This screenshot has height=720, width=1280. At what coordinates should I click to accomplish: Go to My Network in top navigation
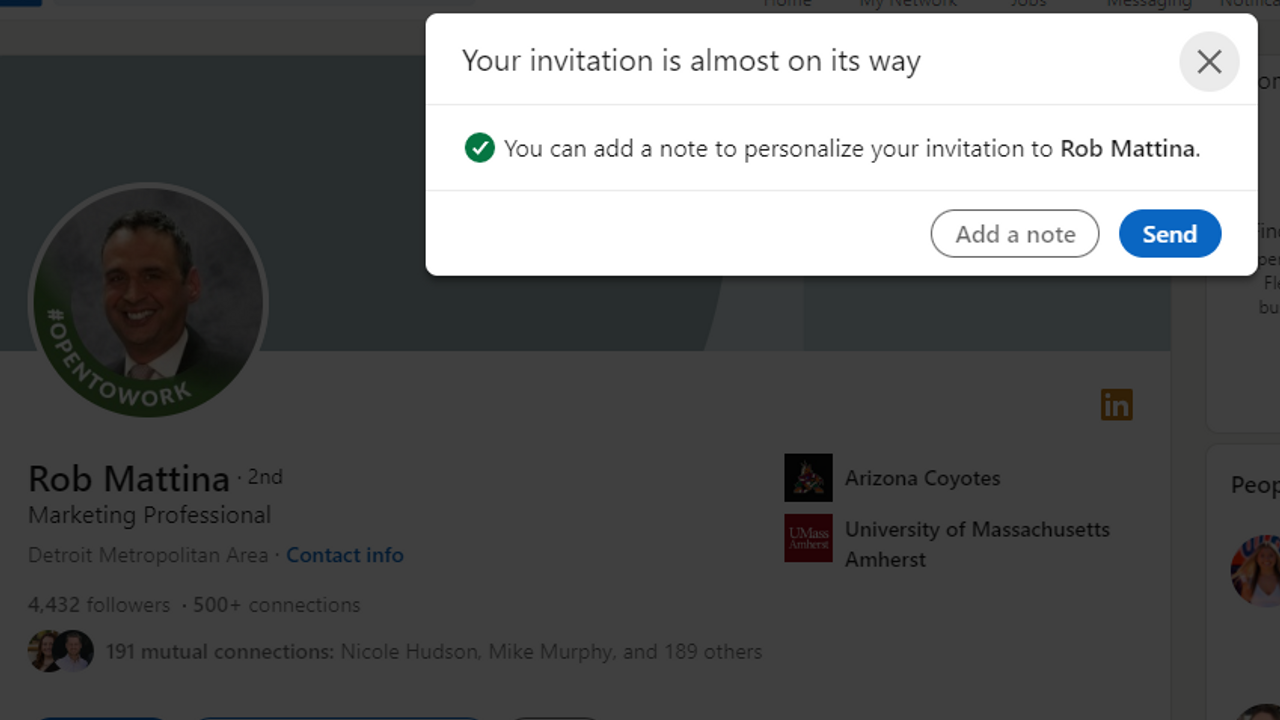(x=908, y=4)
